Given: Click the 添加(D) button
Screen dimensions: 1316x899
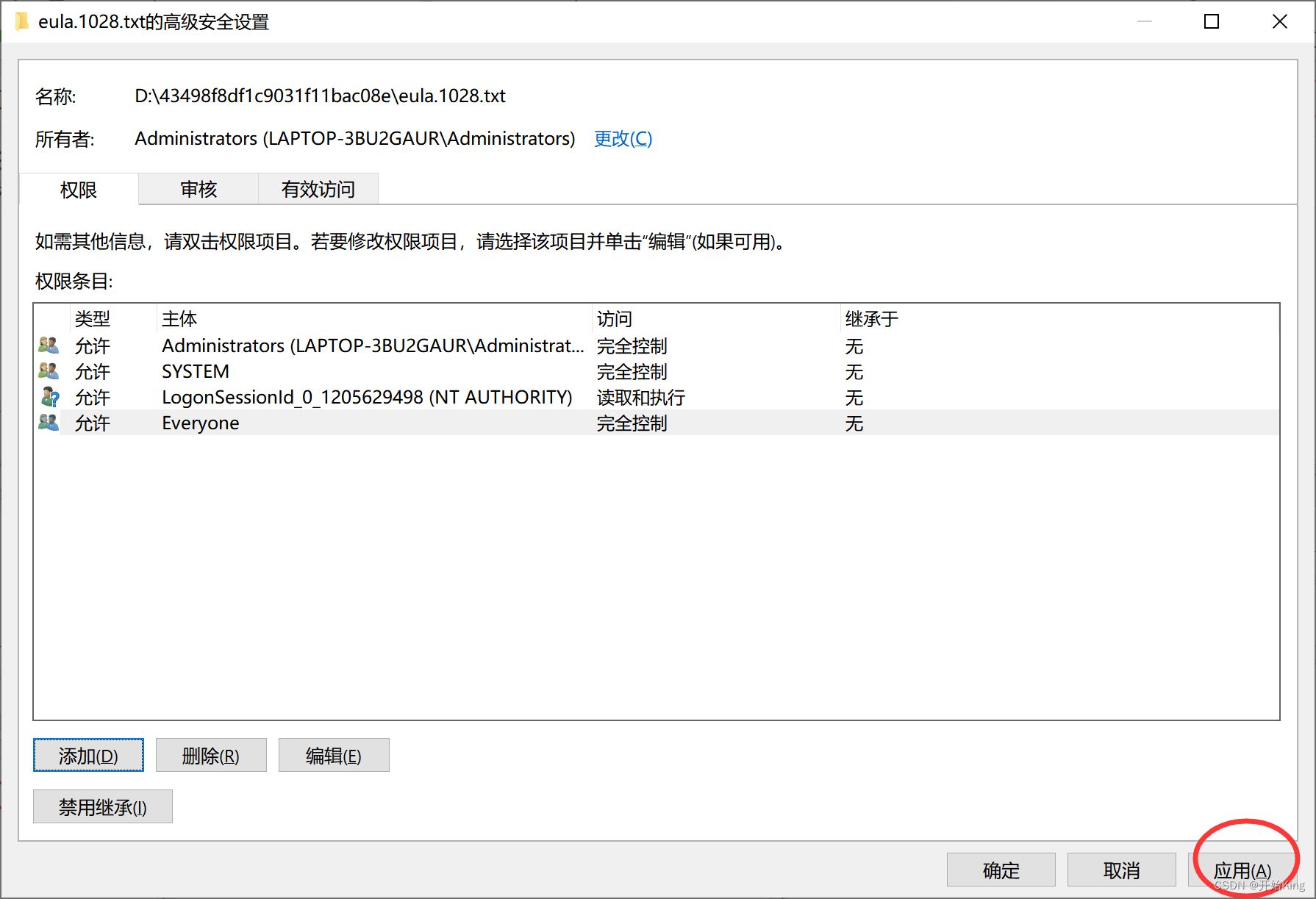Looking at the screenshot, I should [x=88, y=755].
